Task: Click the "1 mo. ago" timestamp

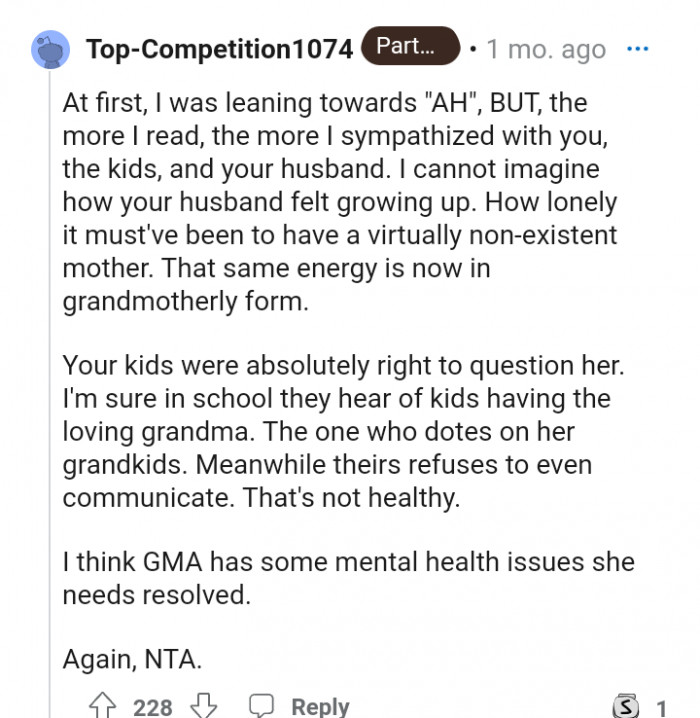Action: point(546,49)
